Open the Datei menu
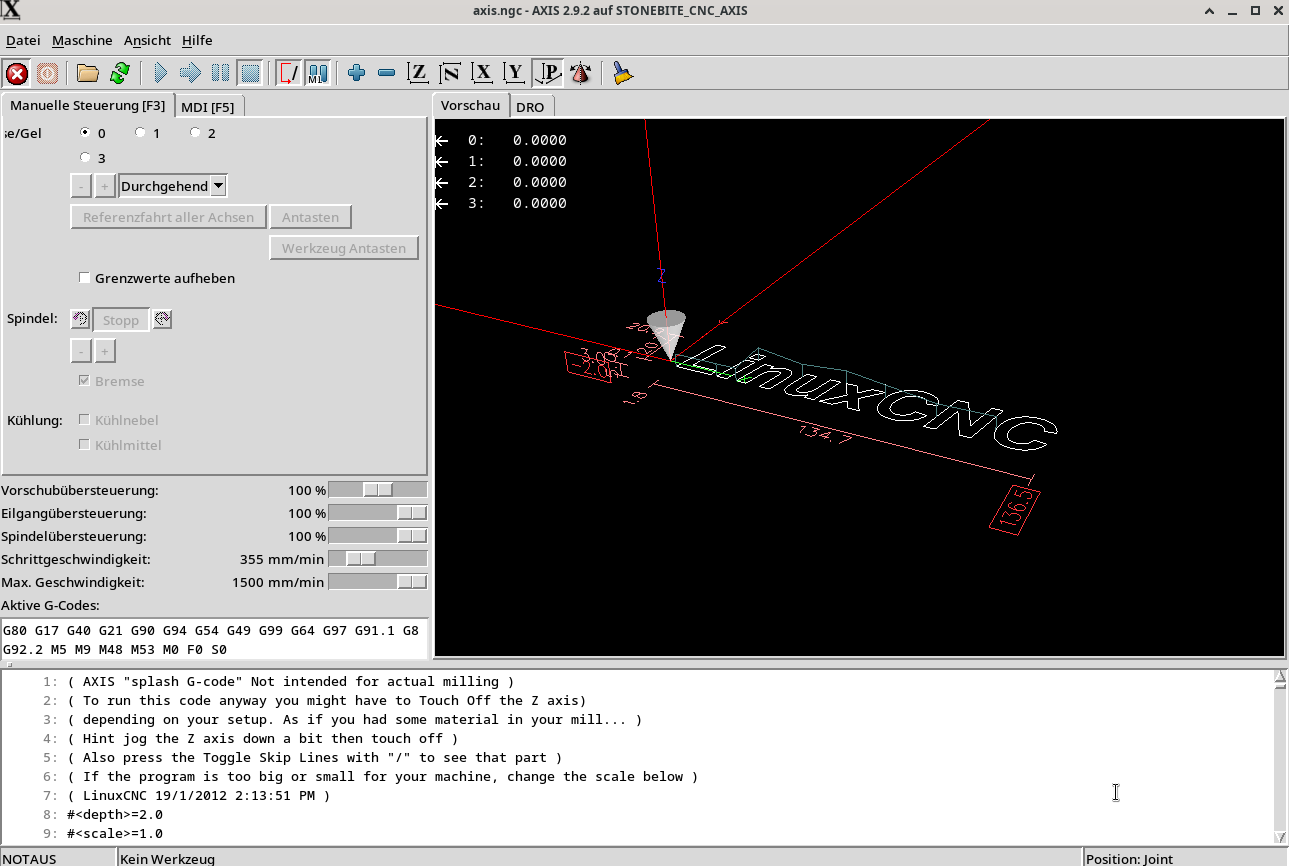Viewport: 1289px width, 866px height. point(23,40)
